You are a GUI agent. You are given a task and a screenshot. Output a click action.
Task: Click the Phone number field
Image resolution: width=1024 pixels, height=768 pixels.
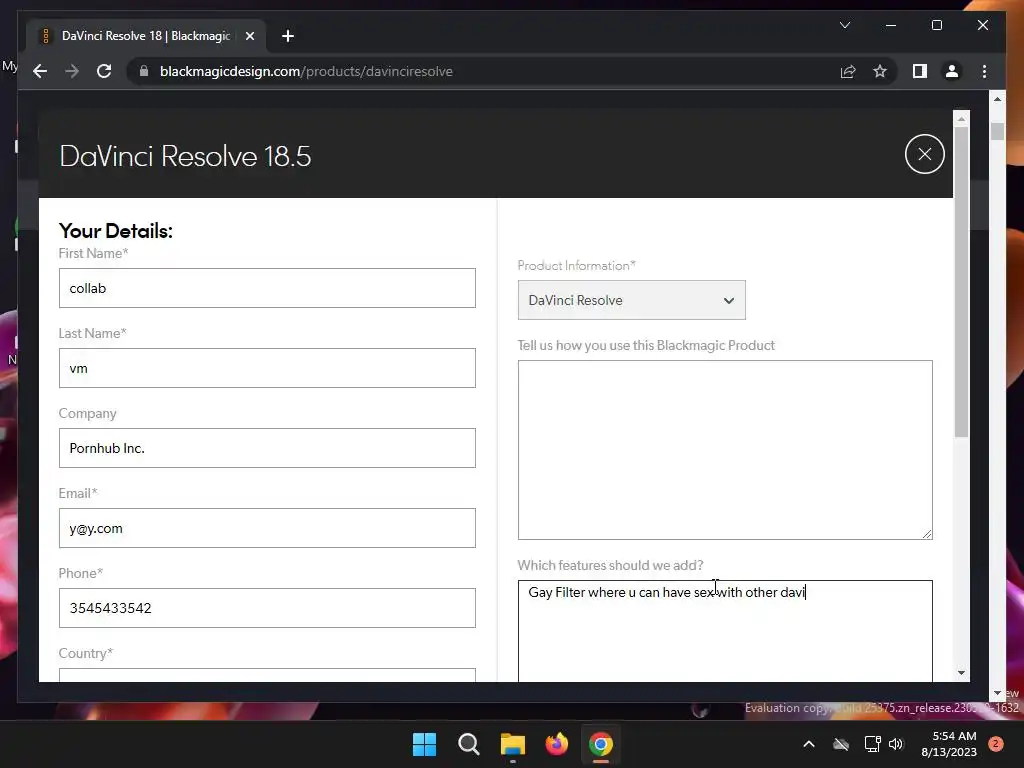click(267, 608)
